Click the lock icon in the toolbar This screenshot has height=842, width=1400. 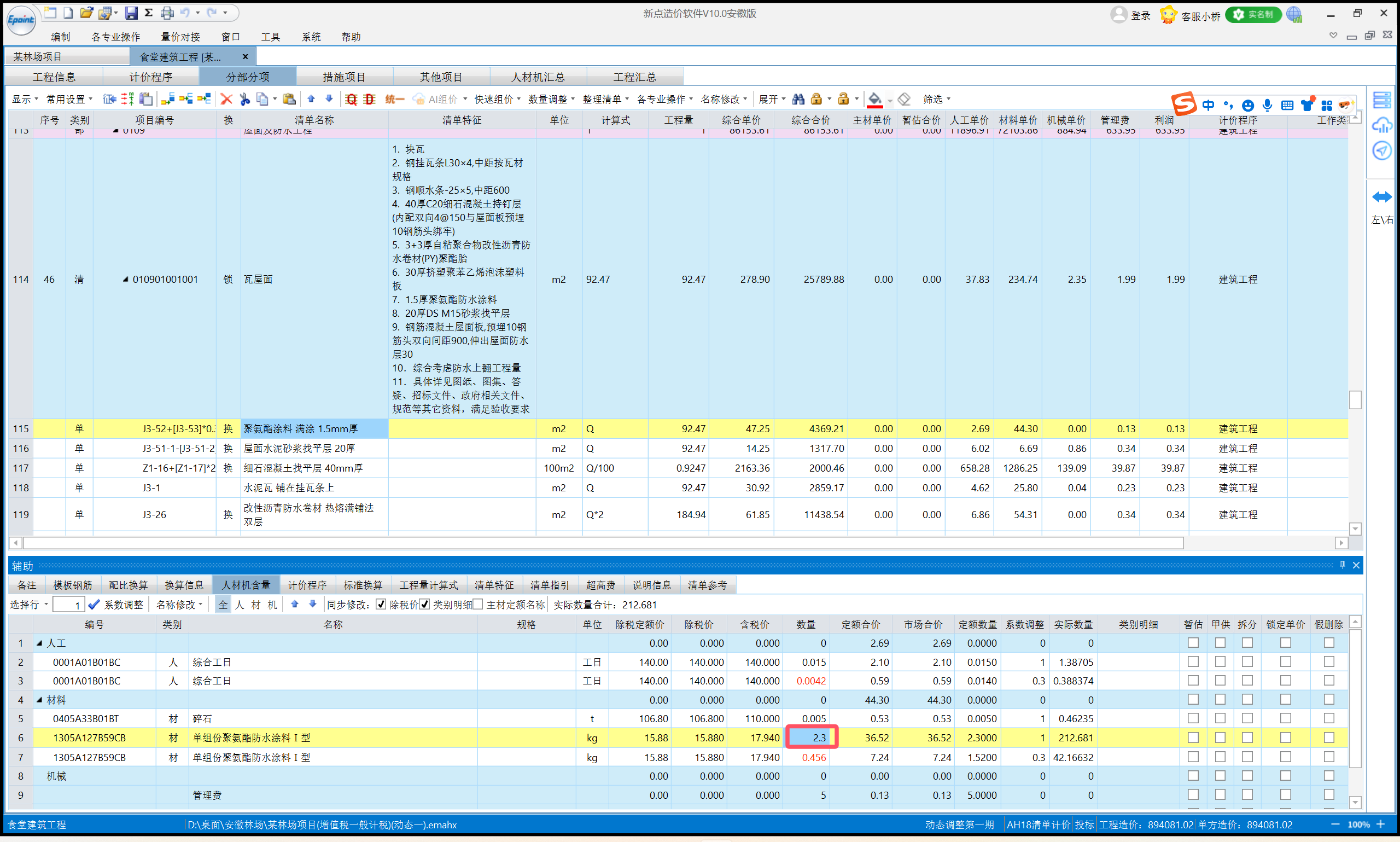(816, 98)
